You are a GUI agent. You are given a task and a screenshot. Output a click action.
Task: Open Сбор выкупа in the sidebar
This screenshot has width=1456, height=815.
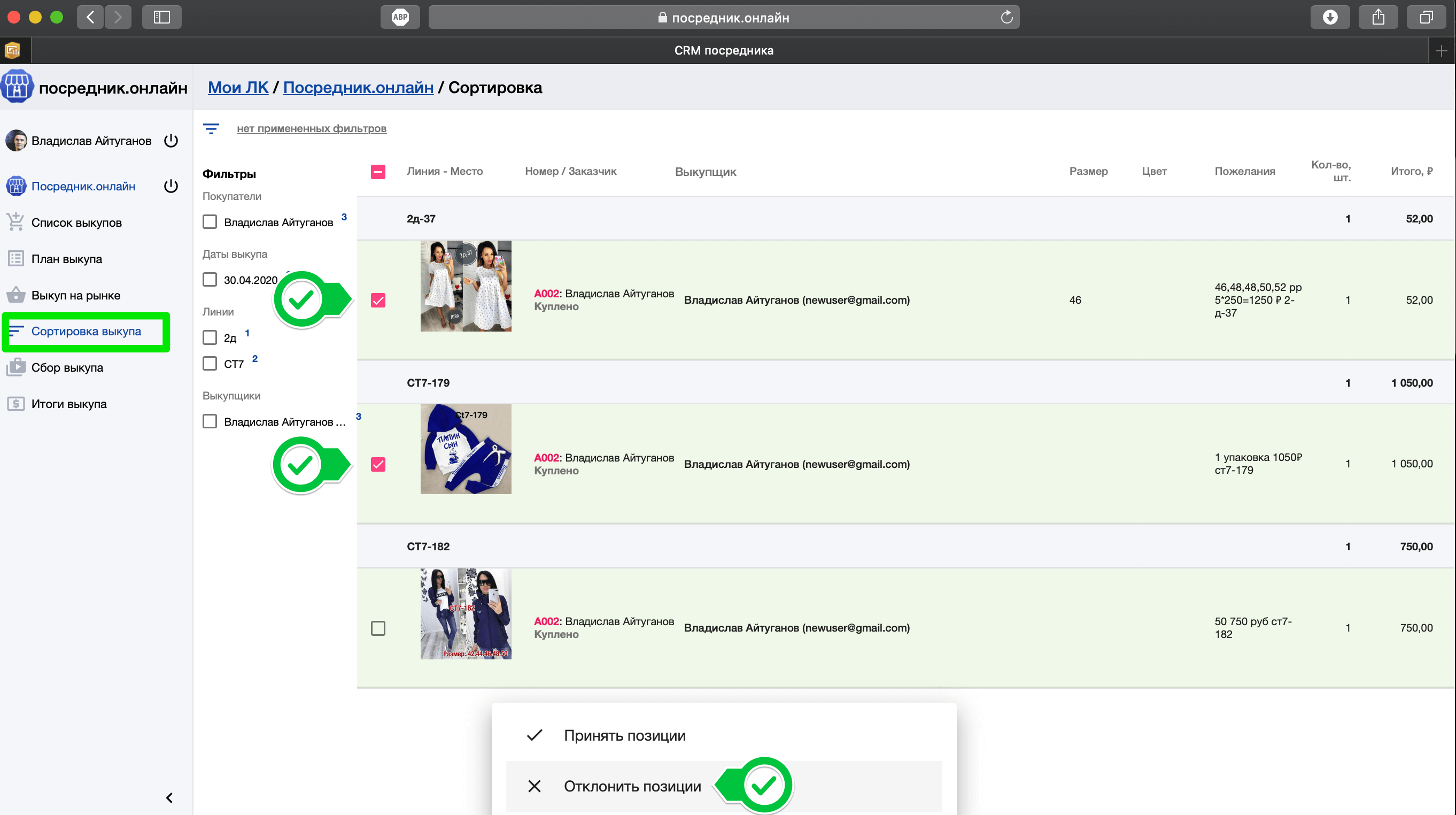point(67,367)
